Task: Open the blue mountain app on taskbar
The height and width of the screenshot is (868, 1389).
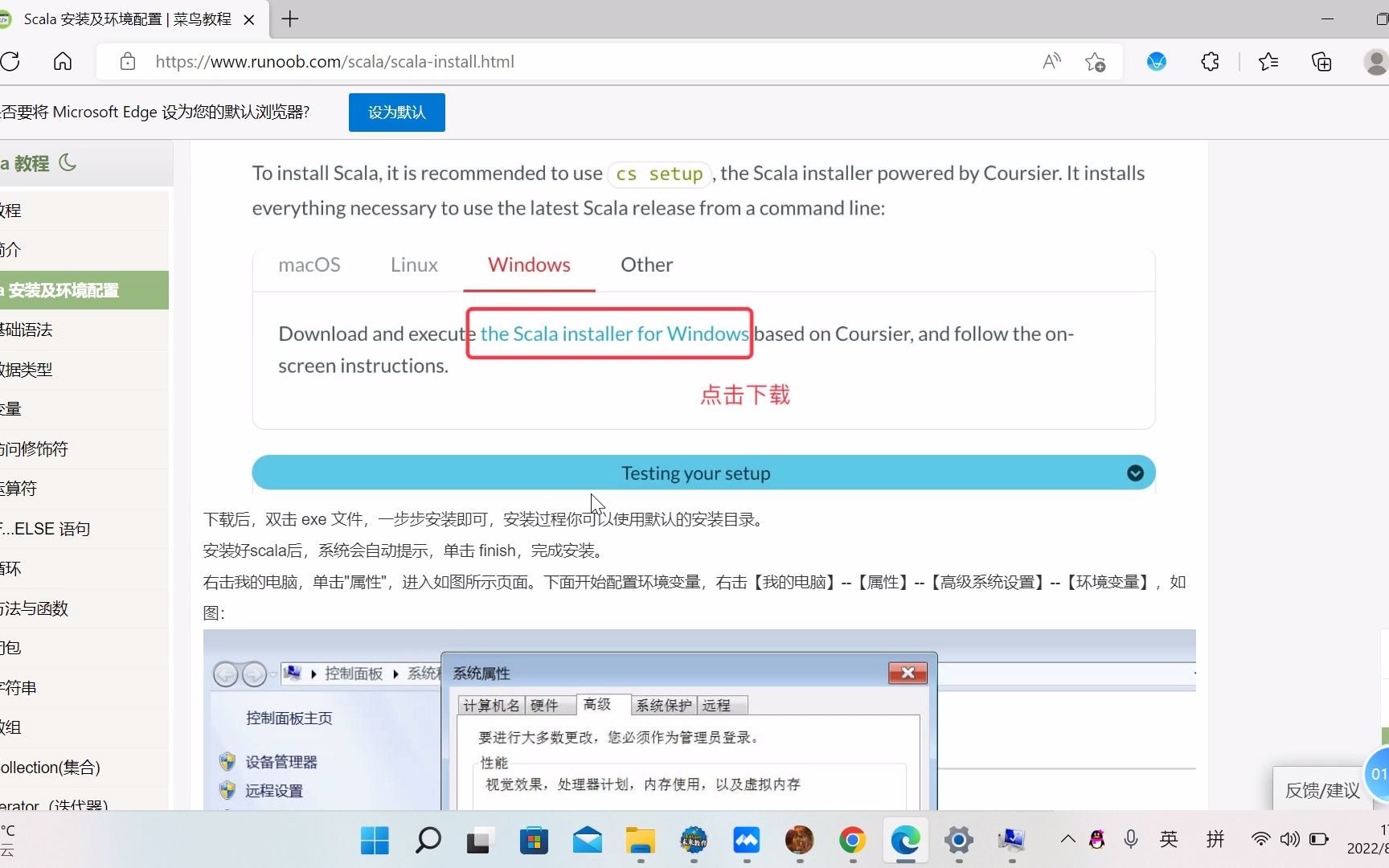Action: pos(747,841)
